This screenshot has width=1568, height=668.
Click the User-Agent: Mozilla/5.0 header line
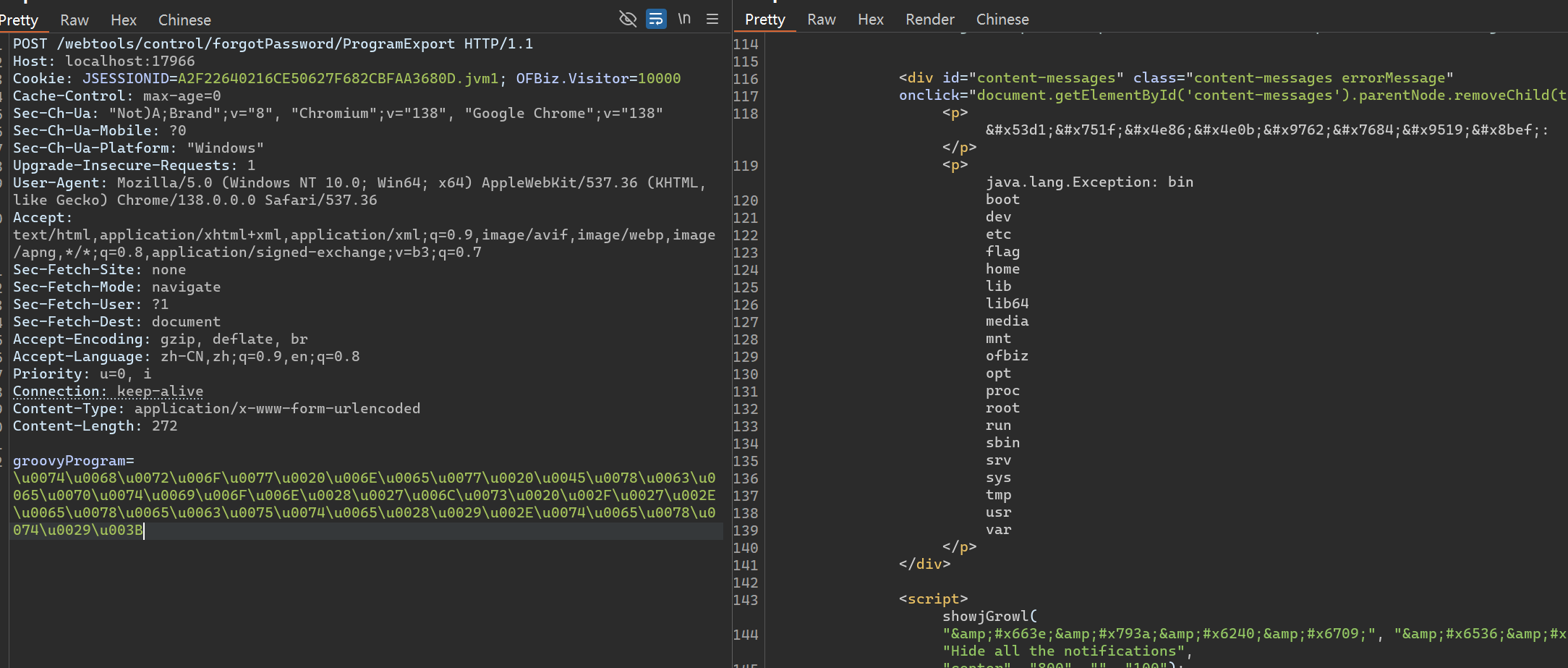(359, 183)
